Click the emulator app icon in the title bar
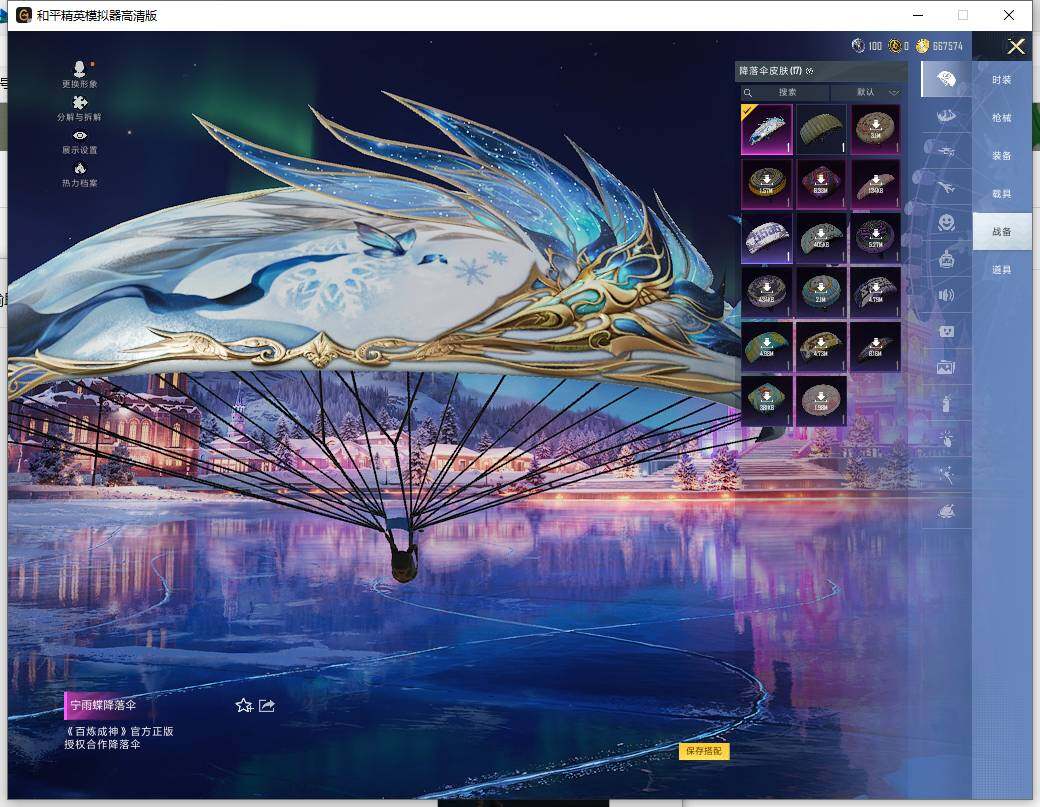Viewport: 1040px width, 807px height. coord(23,15)
